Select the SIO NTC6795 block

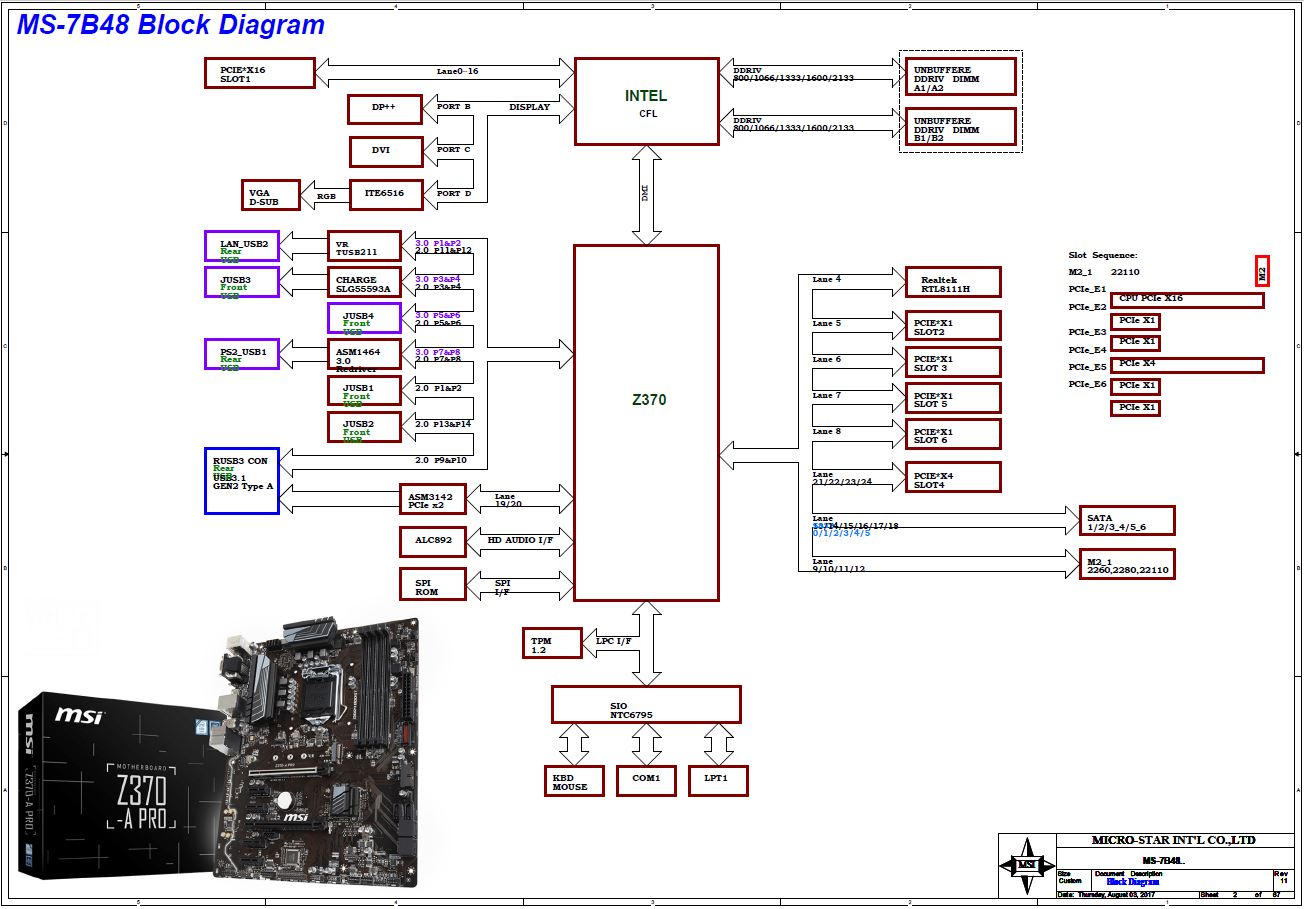646,704
